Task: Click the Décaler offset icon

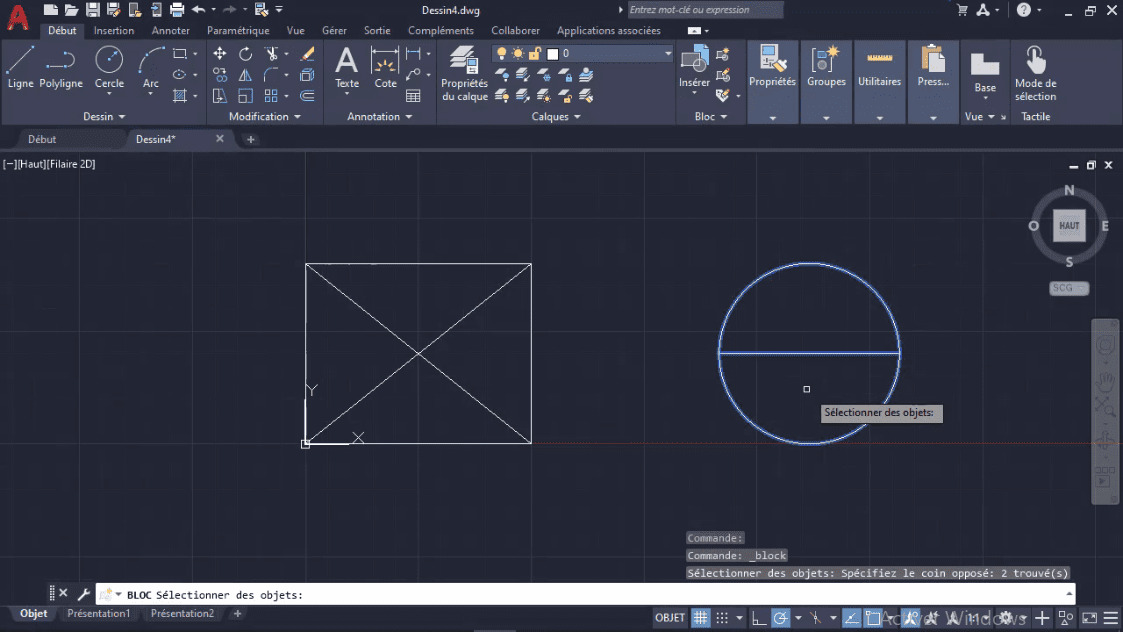Action: (x=307, y=95)
